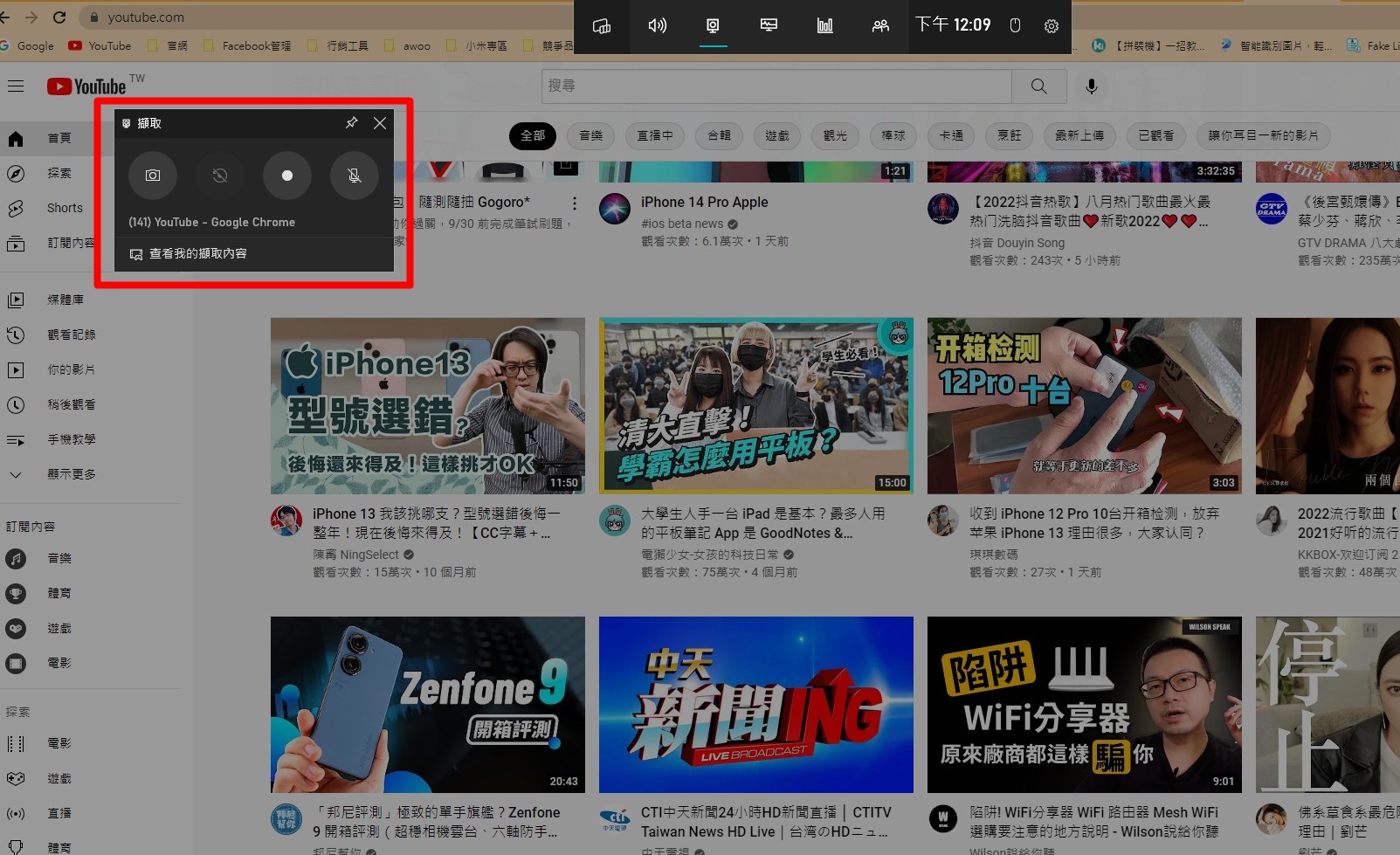Open the Xbox Social widget
Screen dimensions: 1400x855
point(880,26)
